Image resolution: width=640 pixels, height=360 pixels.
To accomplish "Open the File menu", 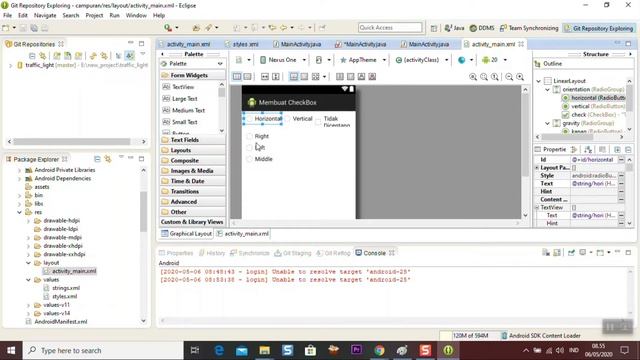I will coord(7,16).
